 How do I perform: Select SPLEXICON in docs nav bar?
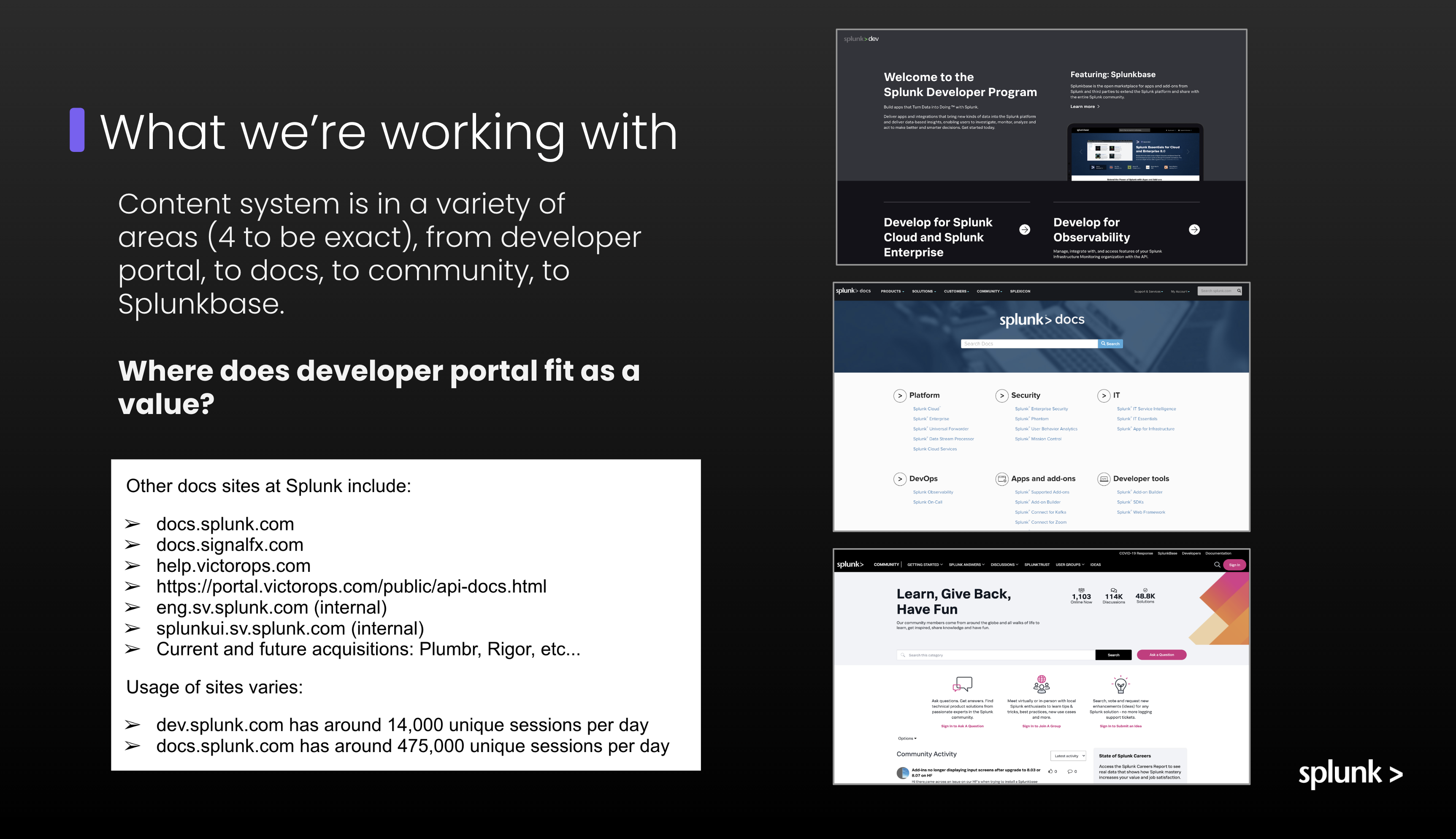(x=1020, y=291)
